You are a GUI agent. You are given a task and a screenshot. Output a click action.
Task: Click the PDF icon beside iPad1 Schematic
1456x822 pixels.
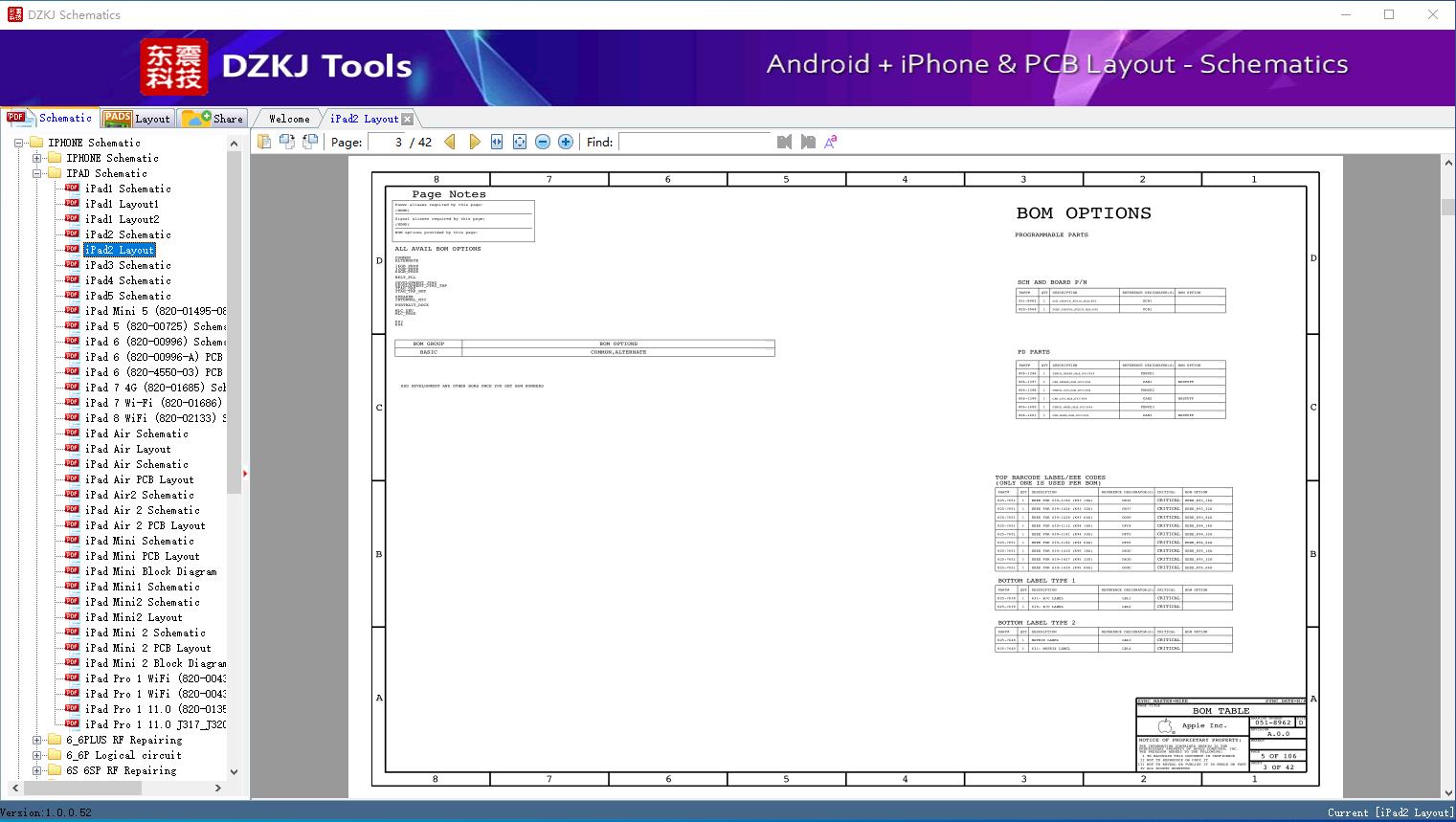tap(72, 189)
